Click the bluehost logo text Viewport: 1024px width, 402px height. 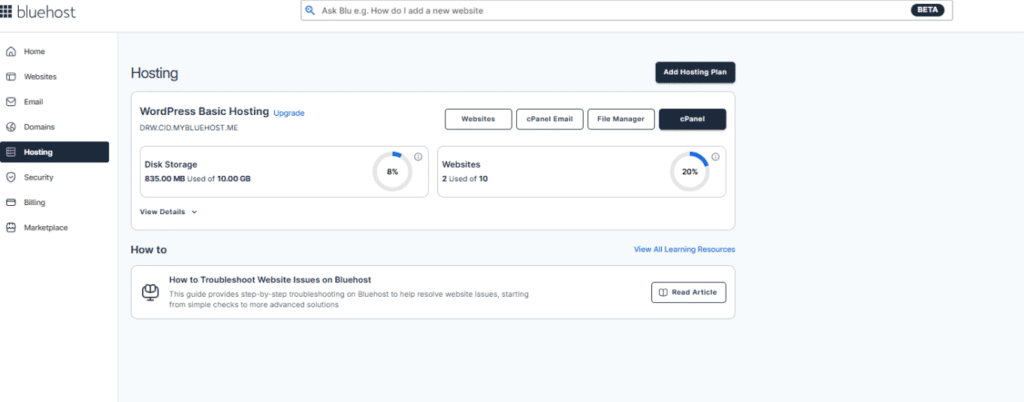[46, 11]
